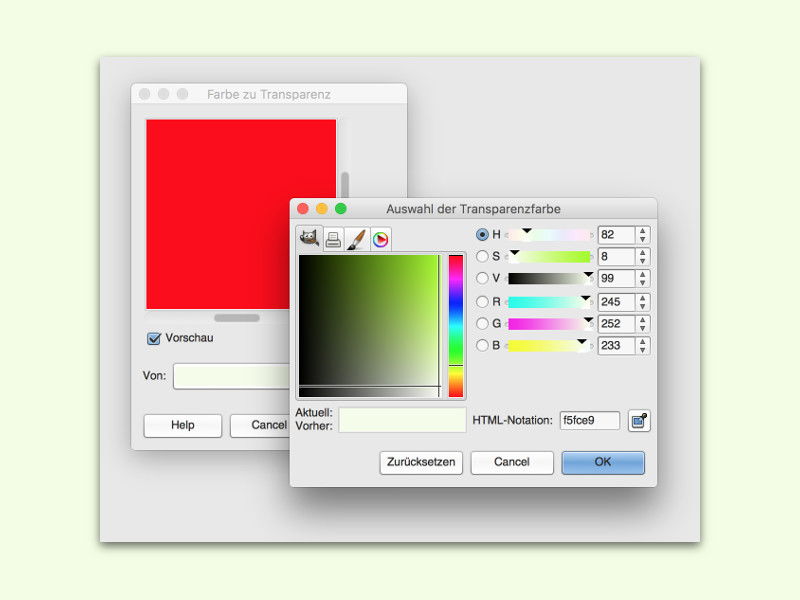
Task: Click the S value field showing 8
Action: [616, 256]
